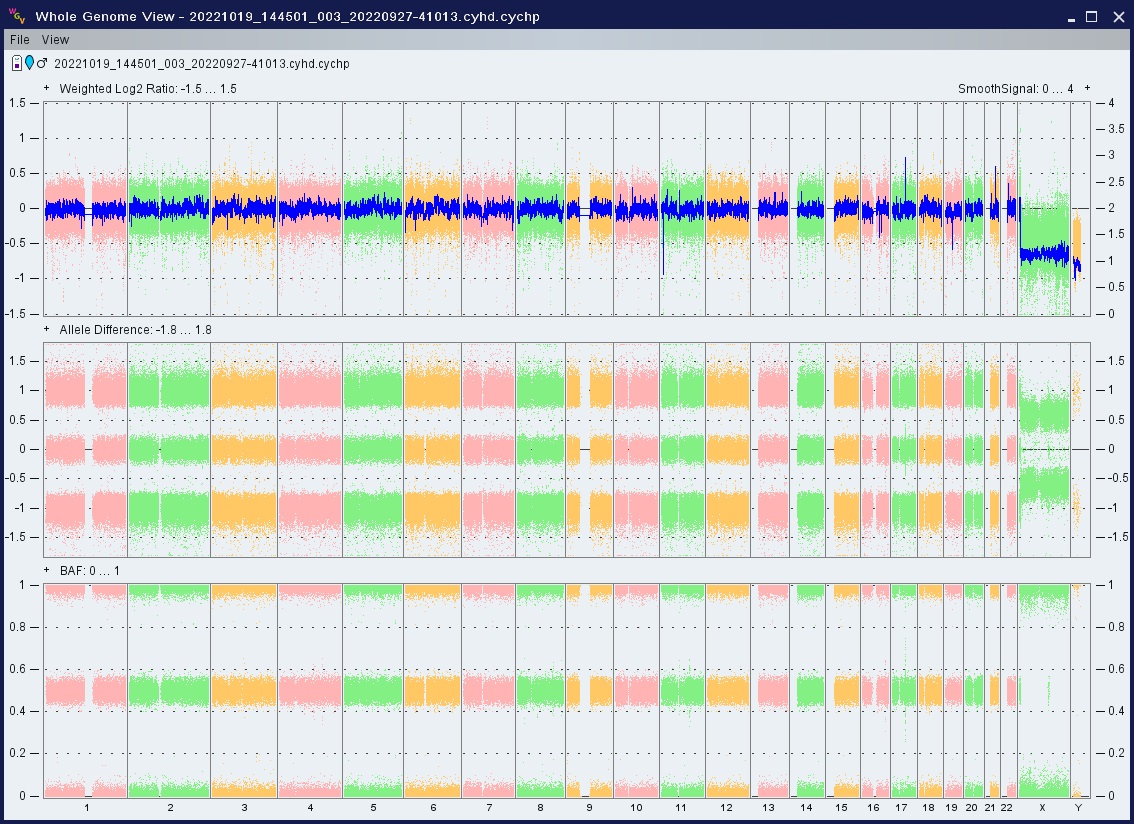Click the male gender symbol icon

tap(42, 63)
